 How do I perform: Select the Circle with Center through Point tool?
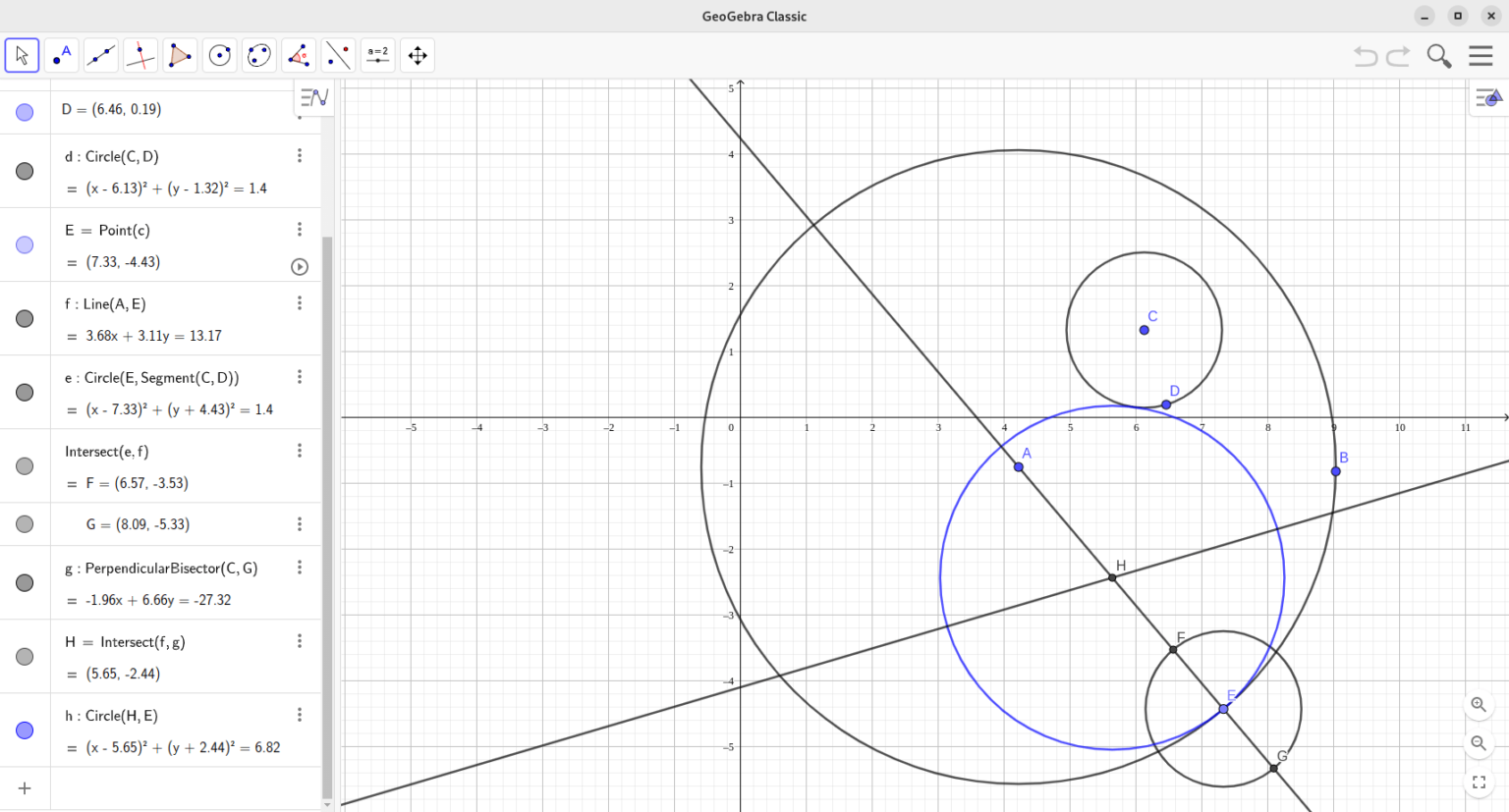(x=219, y=55)
